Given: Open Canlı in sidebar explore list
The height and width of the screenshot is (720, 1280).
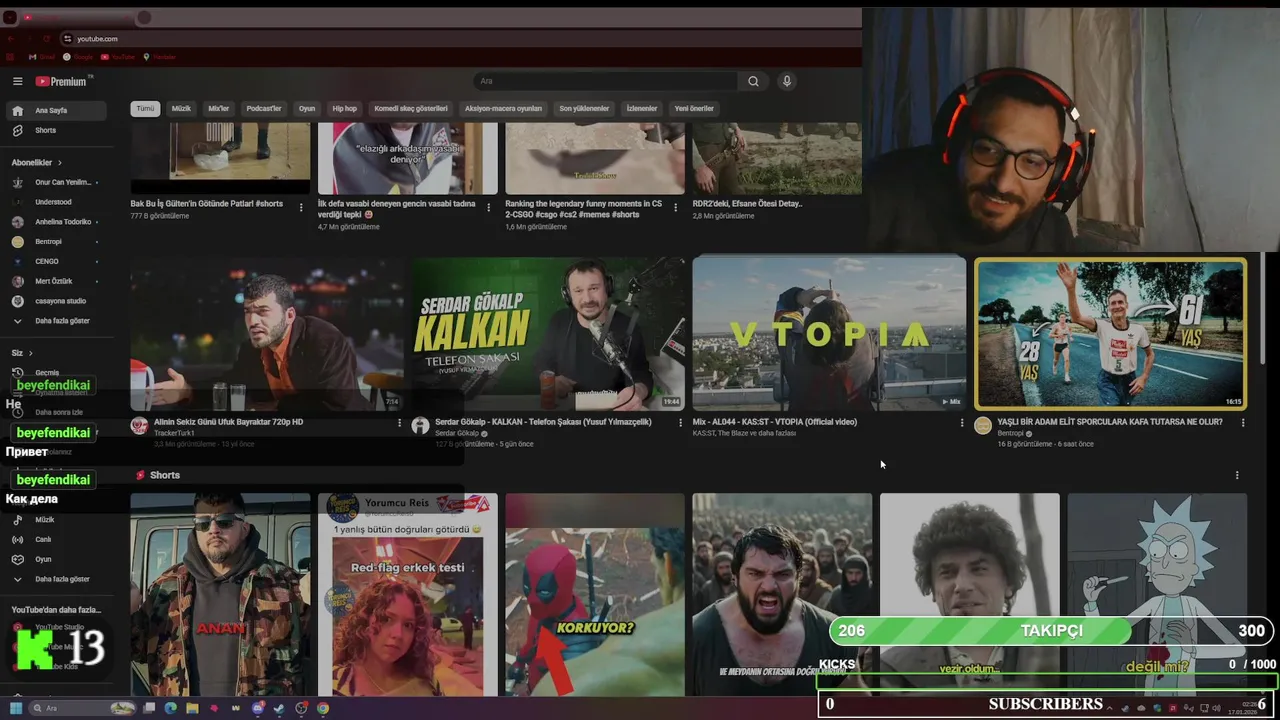Looking at the screenshot, I should click(x=58, y=539).
